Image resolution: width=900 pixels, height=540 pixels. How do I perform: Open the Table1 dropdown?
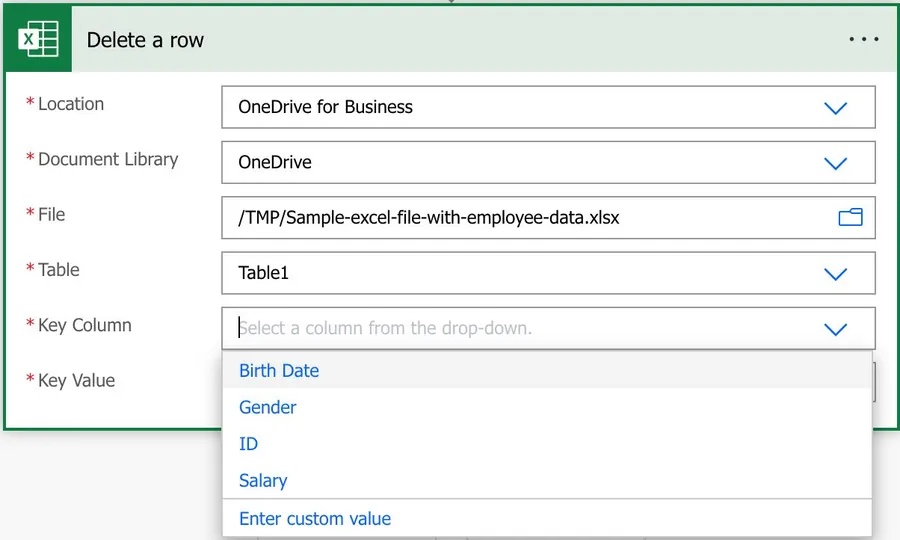[x=520, y=273]
